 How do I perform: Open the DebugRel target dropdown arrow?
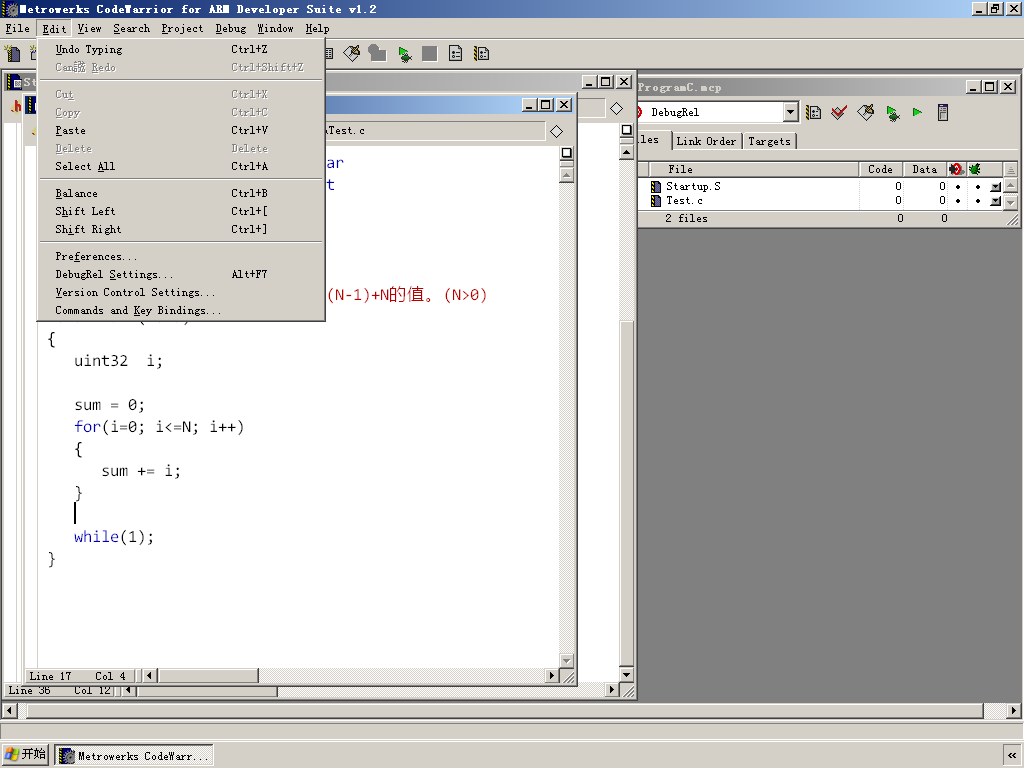pyautogui.click(x=791, y=112)
